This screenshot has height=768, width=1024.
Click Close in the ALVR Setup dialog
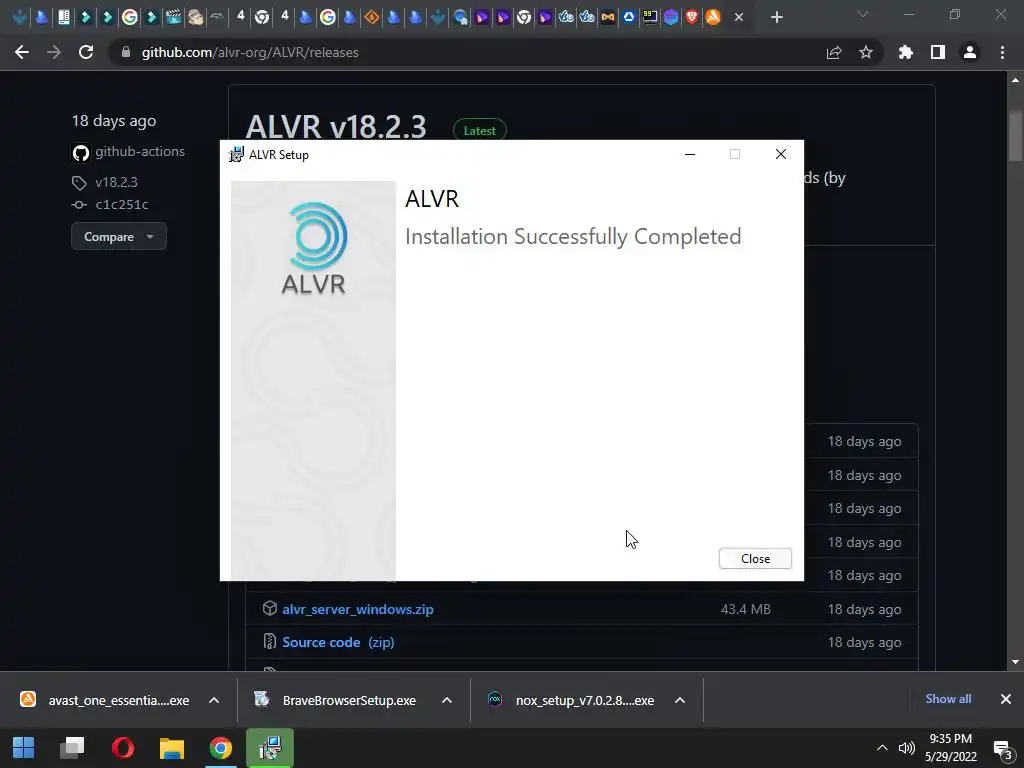755,558
